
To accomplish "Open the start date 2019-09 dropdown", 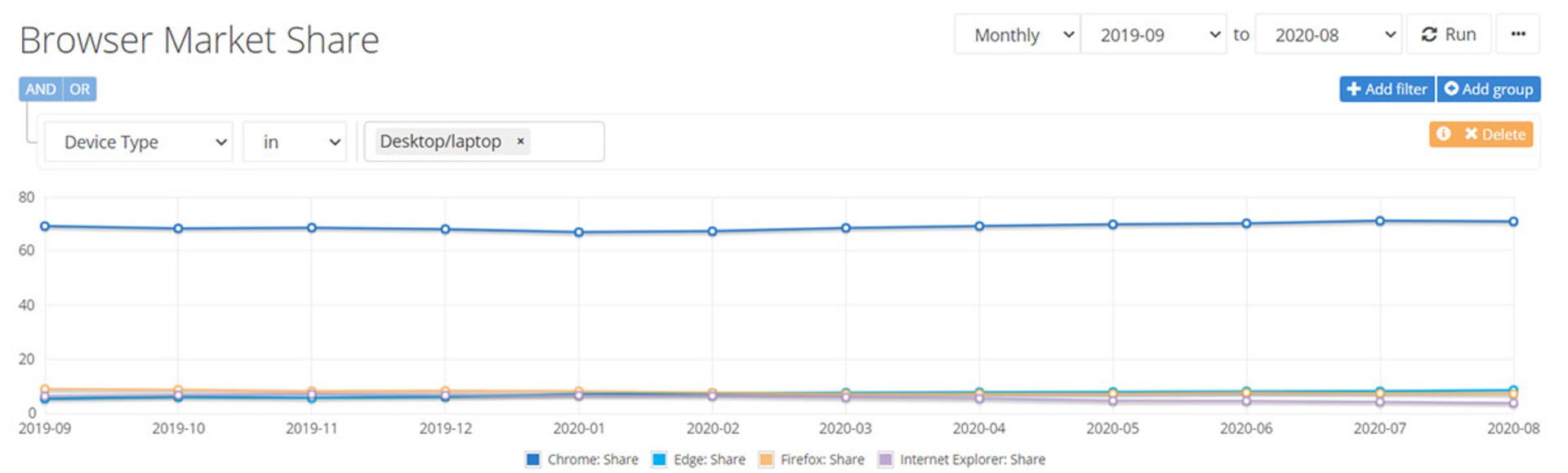I will (1153, 35).
